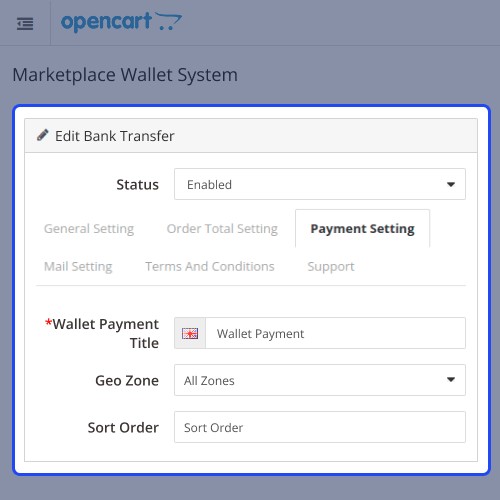
Task: Switch to the Support tab
Action: click(331, 266)
